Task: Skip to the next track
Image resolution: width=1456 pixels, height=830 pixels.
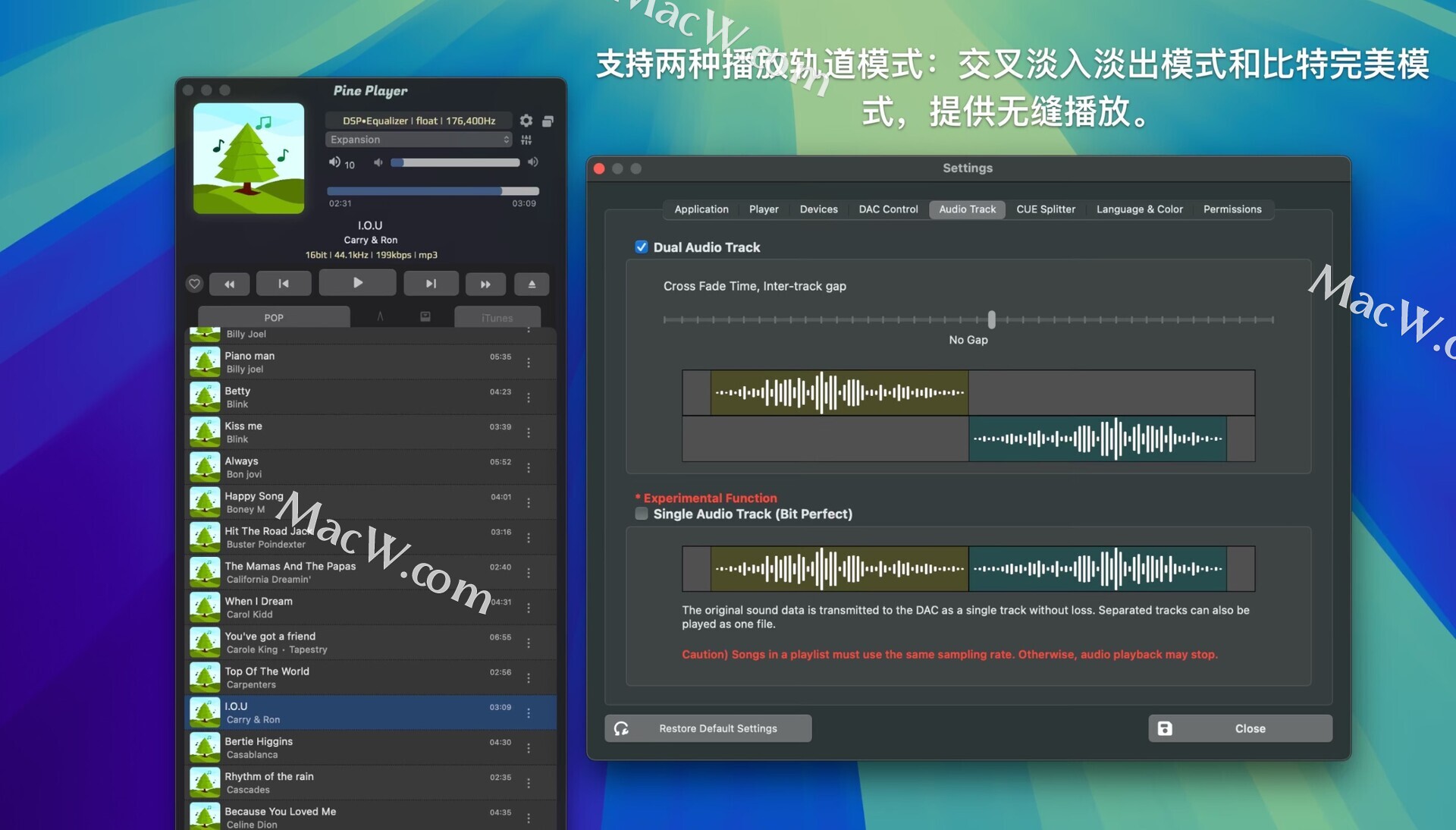Action: pyautogui.click(x=431, y=284)
